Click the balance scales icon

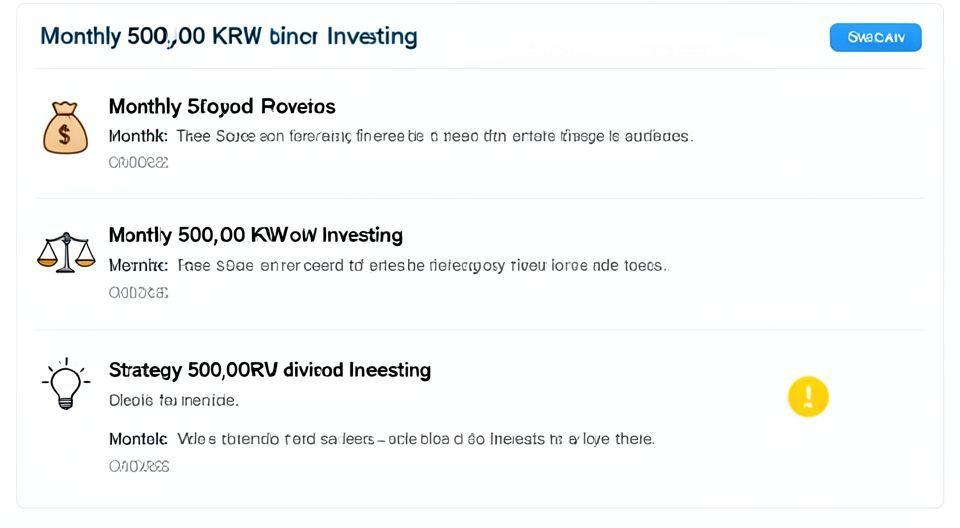coord(65,253)
